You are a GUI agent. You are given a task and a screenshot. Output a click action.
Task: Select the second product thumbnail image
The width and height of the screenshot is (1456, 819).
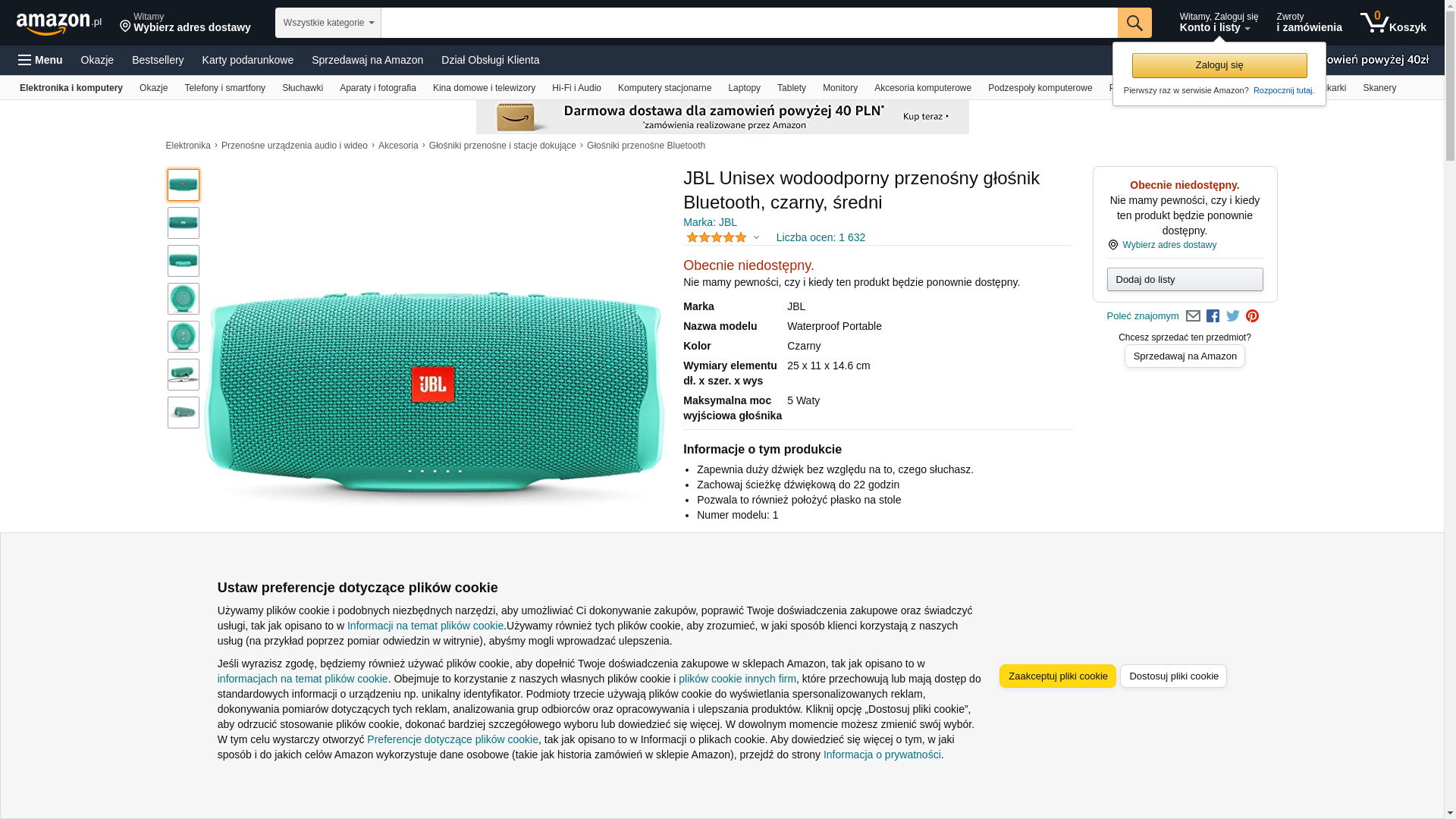pos(184,223)
